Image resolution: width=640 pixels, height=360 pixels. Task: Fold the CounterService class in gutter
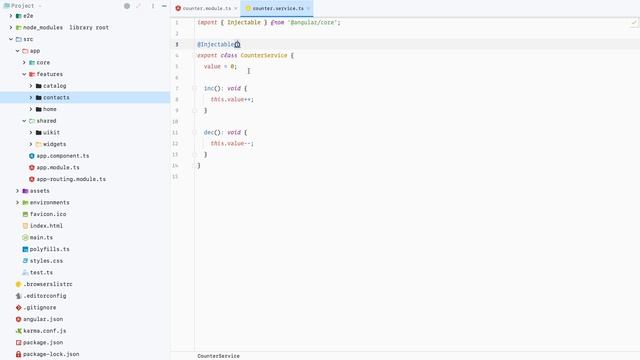point(195,55)
